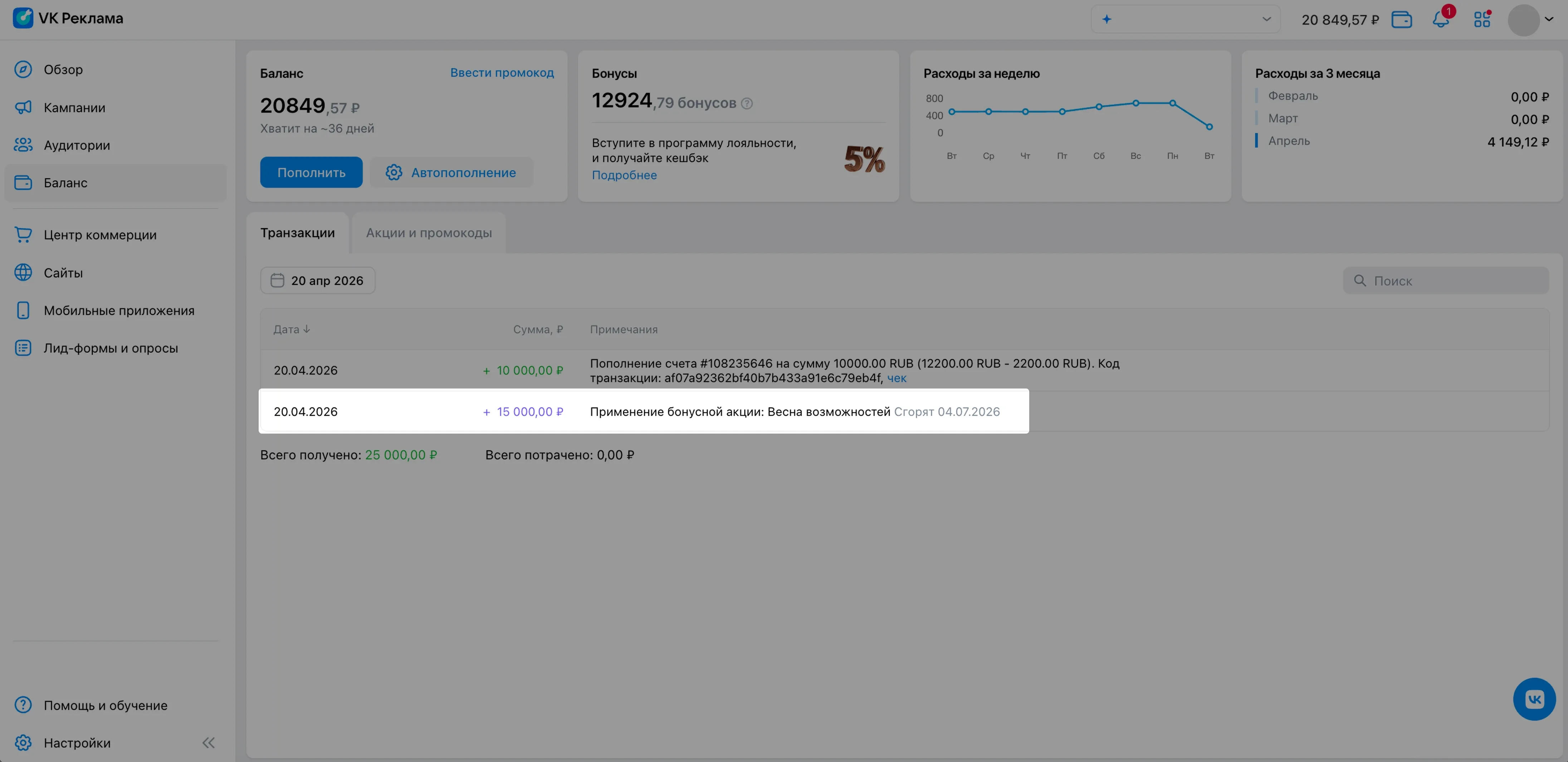1568x762 pixels.
Task: Open the VK services grid icon
Action: (x=1481, y=19)
